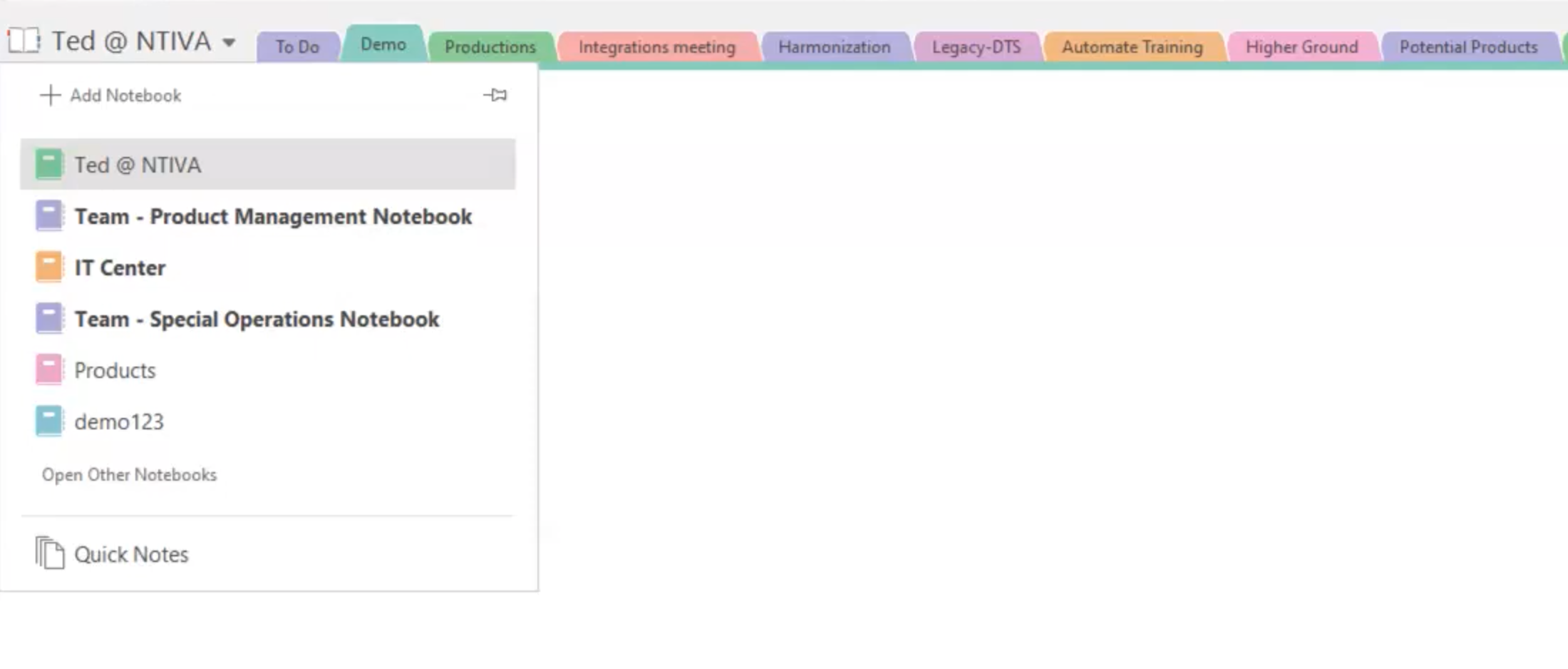Open the Team - Special Operations Notebook
The height and width of the screenshot is (669, 1568).
(x=257, y=318)
